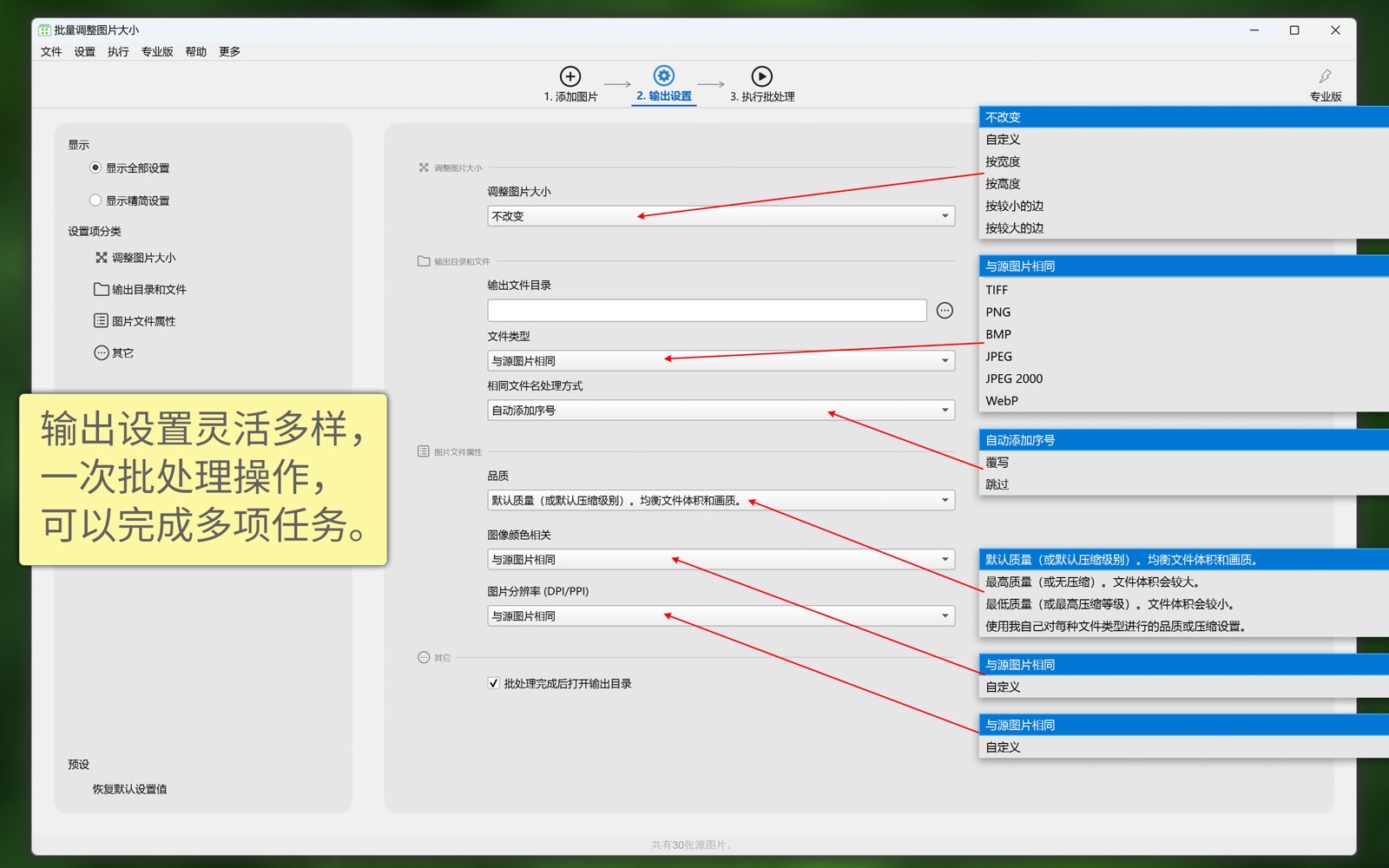Open the 帮助 menu
1389x868 pixels.
pos(196,52)
